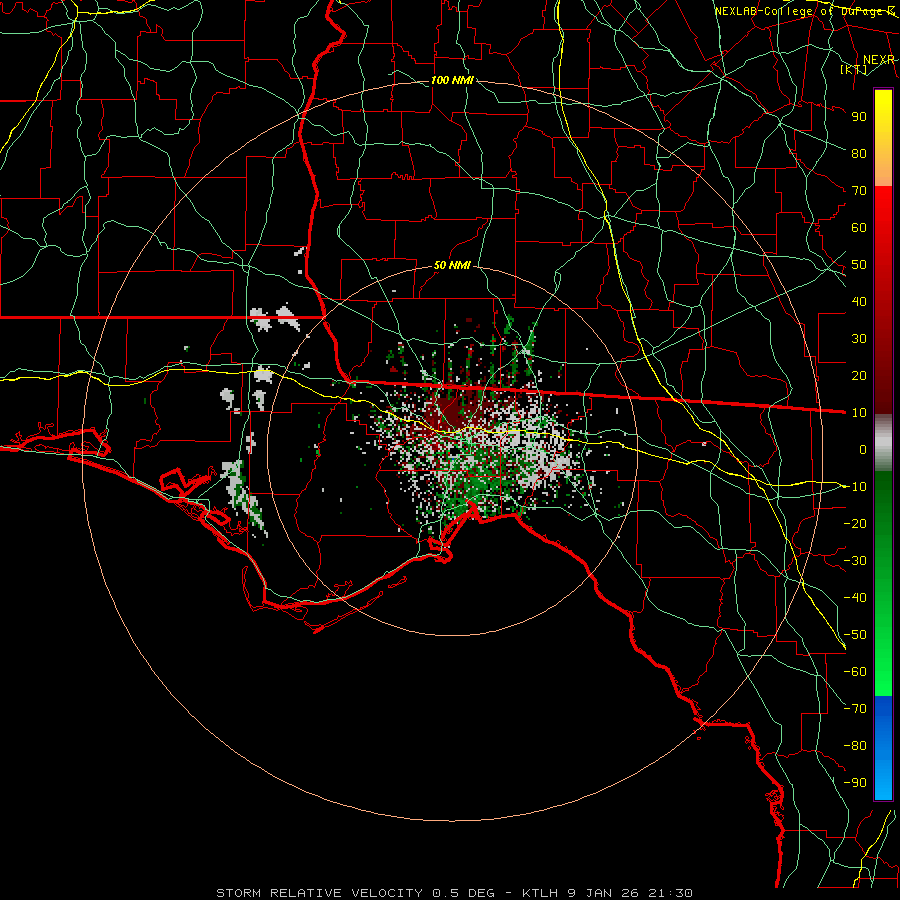The width and height of the screenshot is (900, 900).
Task: Click the 100 NMI range ring label
Action: (x=452, y=80)
